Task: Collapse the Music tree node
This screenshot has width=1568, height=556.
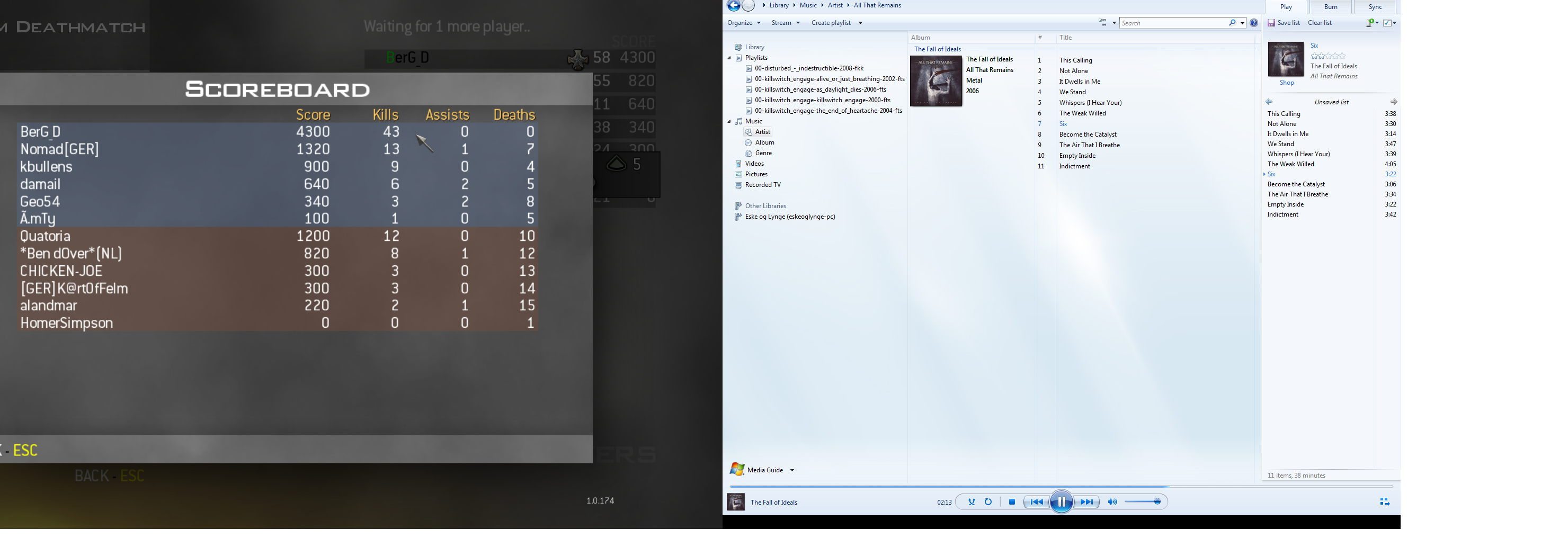Action: [729, 122]
